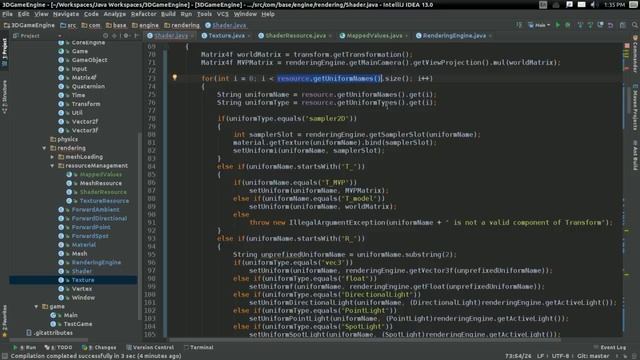Open the File menu
The height and width of the screenshot is (360, 640).
pos(7,14)
